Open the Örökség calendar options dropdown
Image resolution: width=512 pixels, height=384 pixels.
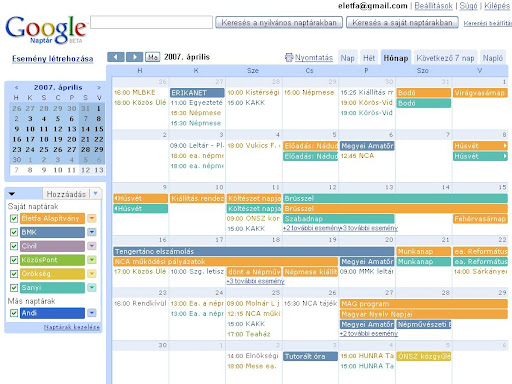point(92,274)
